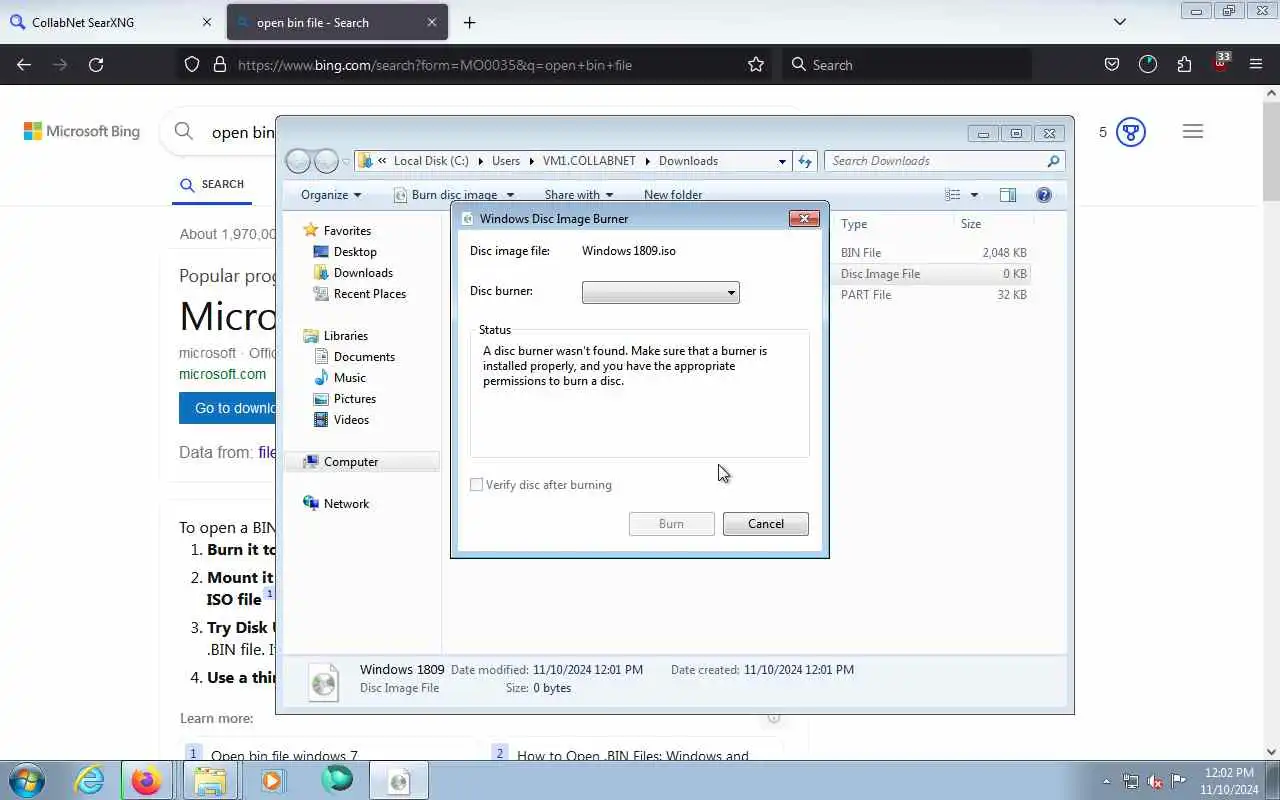Open Bing Rewards medal icon
Screen dimensions: 1280x800
(1130, 132)
